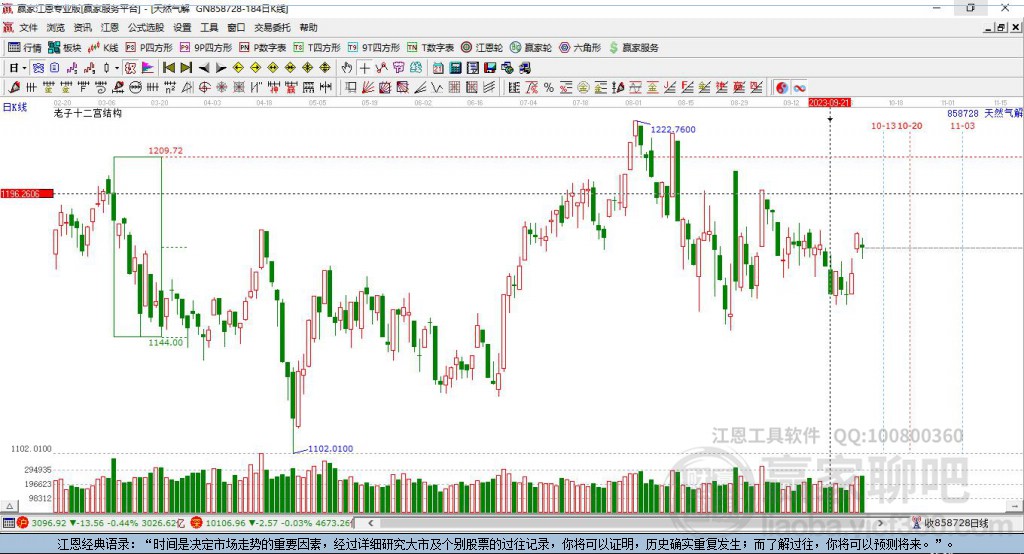1024x554 pixels.
Task: Open the 9T四方形 tool
Action: tap(374, 48)
